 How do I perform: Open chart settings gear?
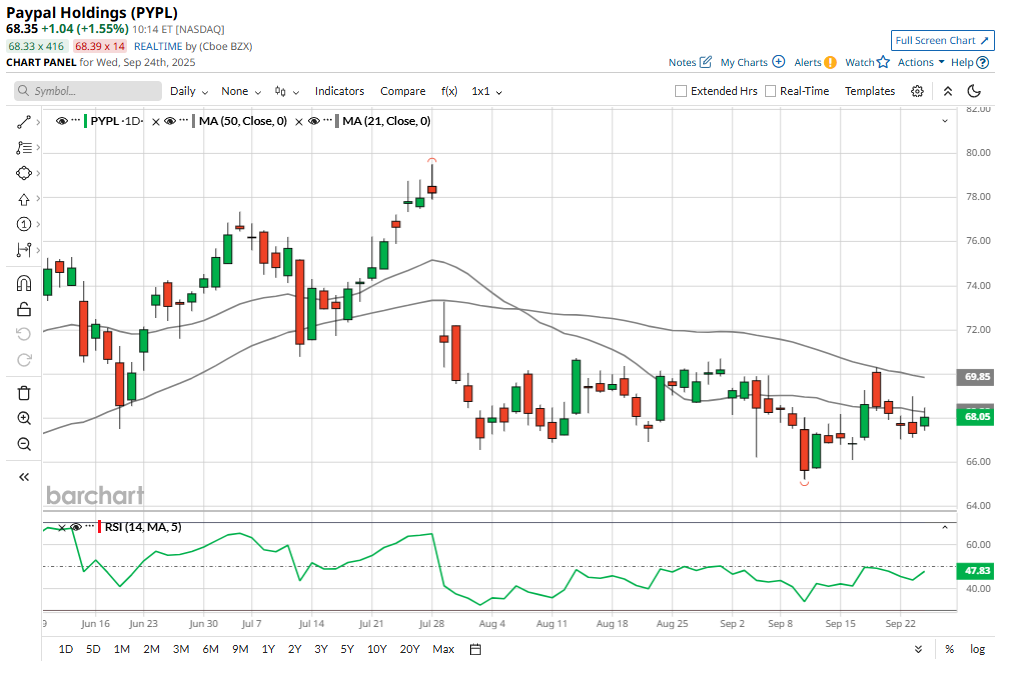tap(917, 91)
